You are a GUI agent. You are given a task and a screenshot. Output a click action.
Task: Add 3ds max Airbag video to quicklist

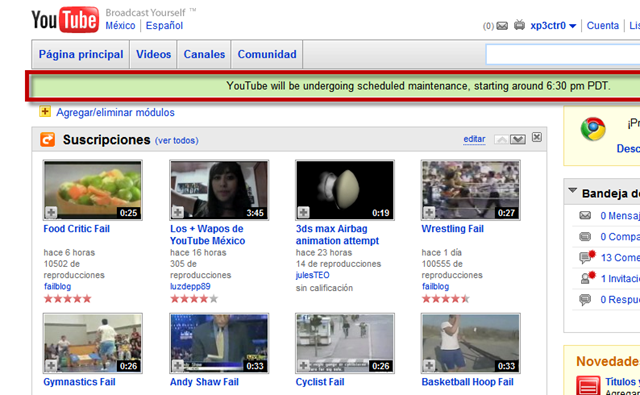[x=303, y=212]
